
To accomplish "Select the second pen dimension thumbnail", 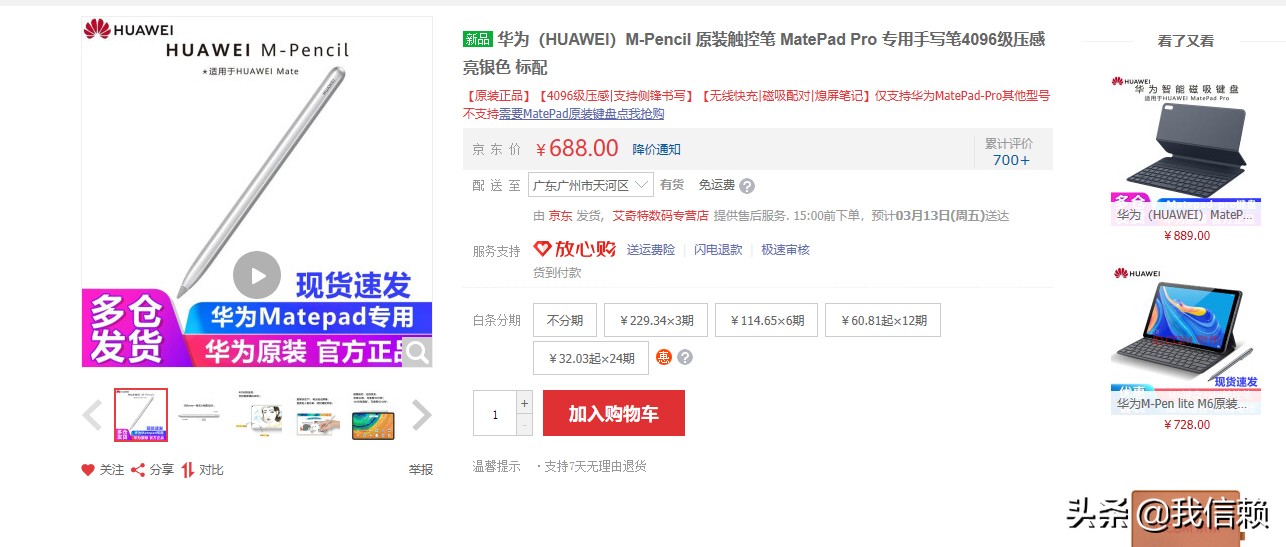I will 199,415.
